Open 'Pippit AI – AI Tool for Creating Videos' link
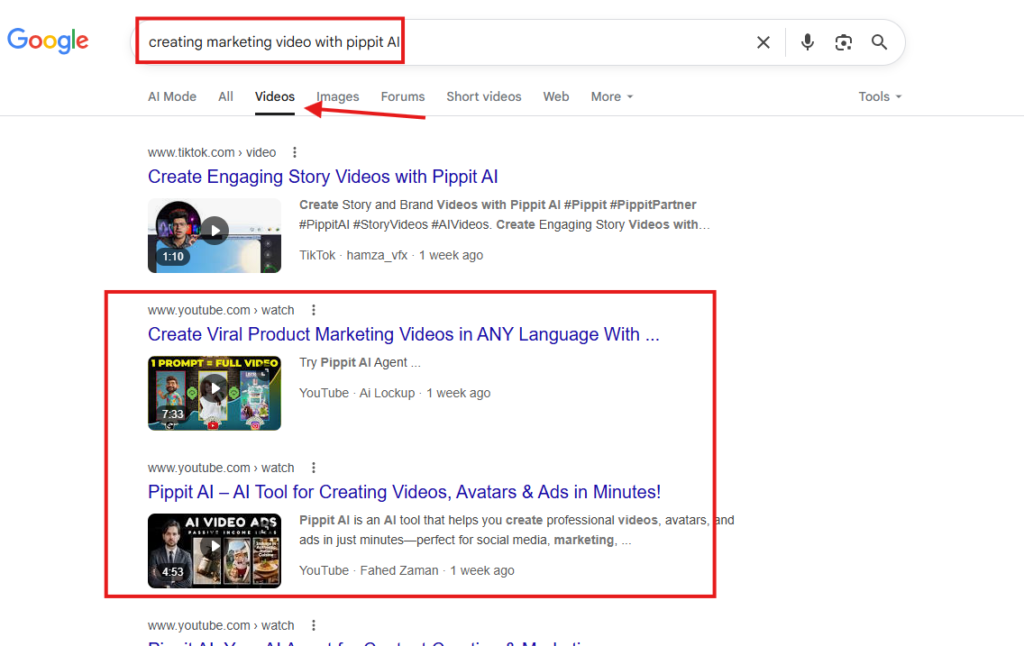Image resolution: width=1024 pixels, height=646 pixels. [404, 492]
